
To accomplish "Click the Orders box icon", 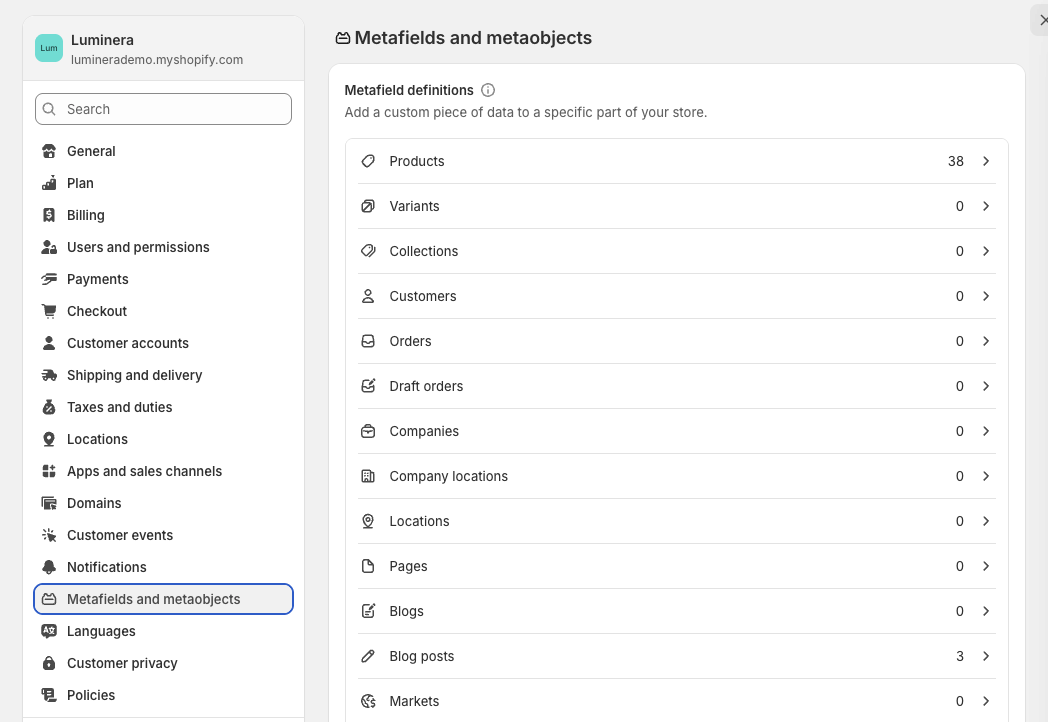I will [367, 341].
